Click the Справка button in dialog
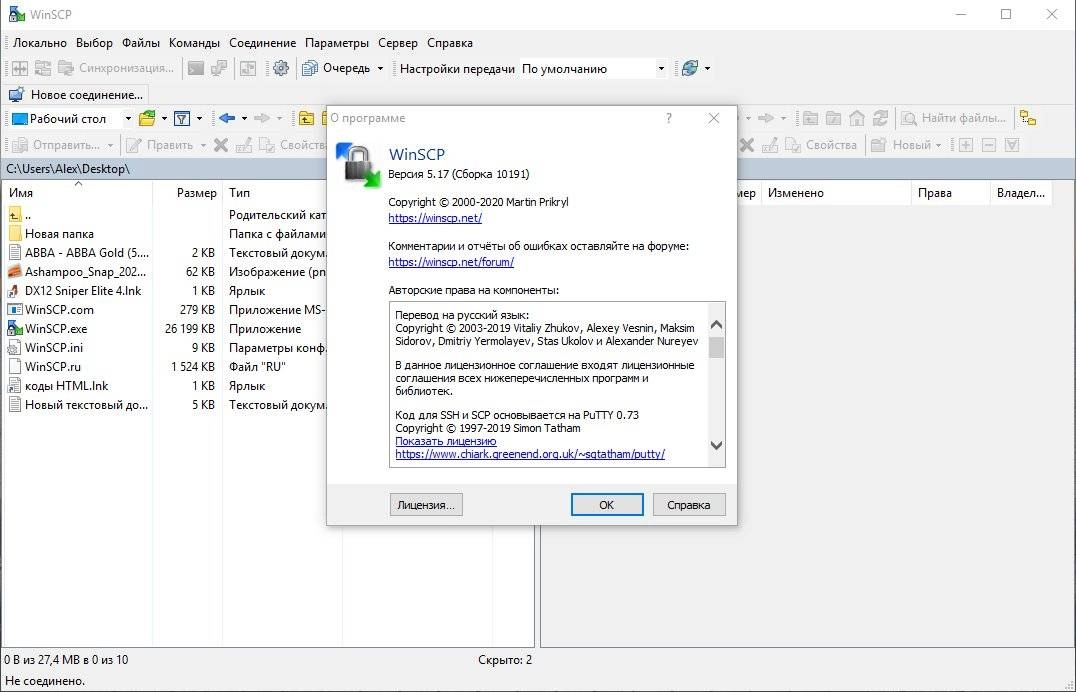 pos(688,505)
